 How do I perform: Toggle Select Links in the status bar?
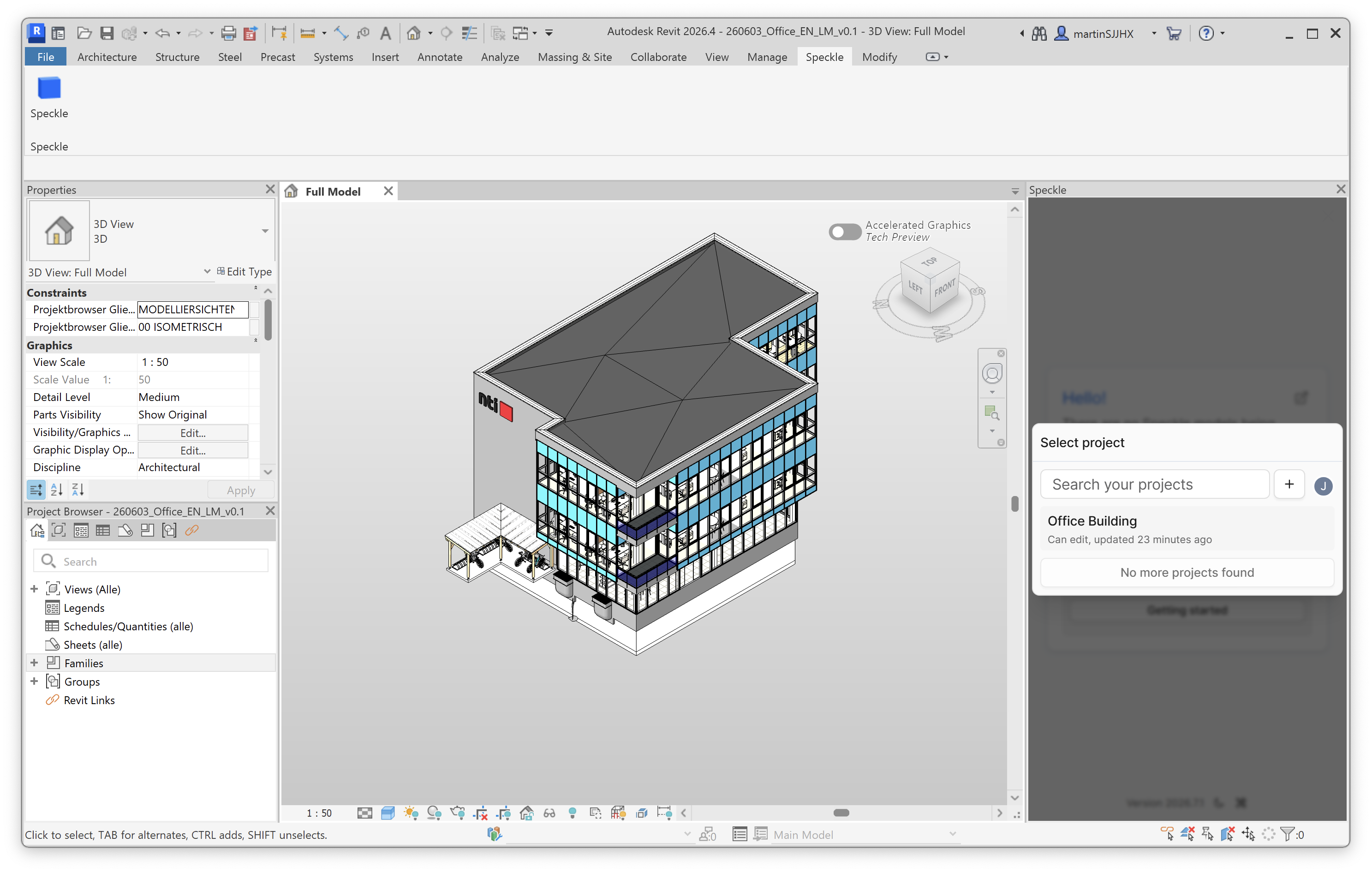pos(1167,834)
